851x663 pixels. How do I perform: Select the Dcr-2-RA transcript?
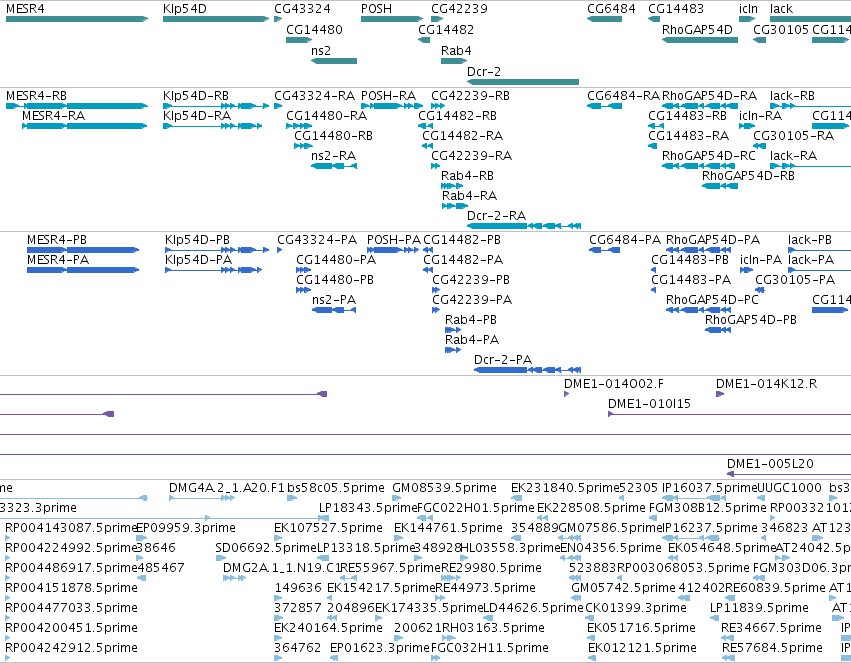point(524,226)
